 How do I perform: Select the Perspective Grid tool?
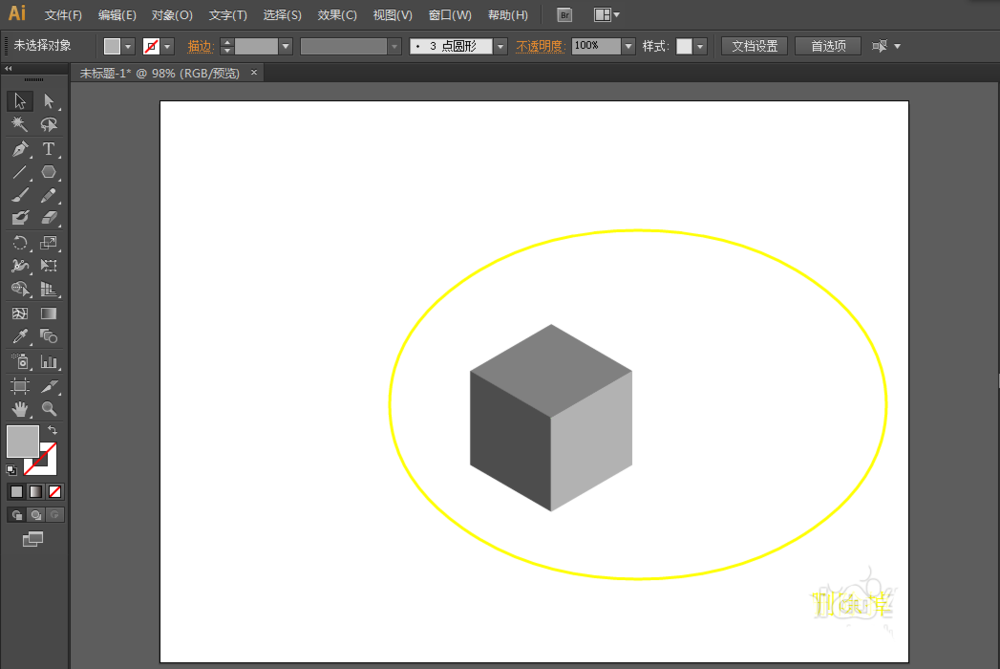coord(48,289)
